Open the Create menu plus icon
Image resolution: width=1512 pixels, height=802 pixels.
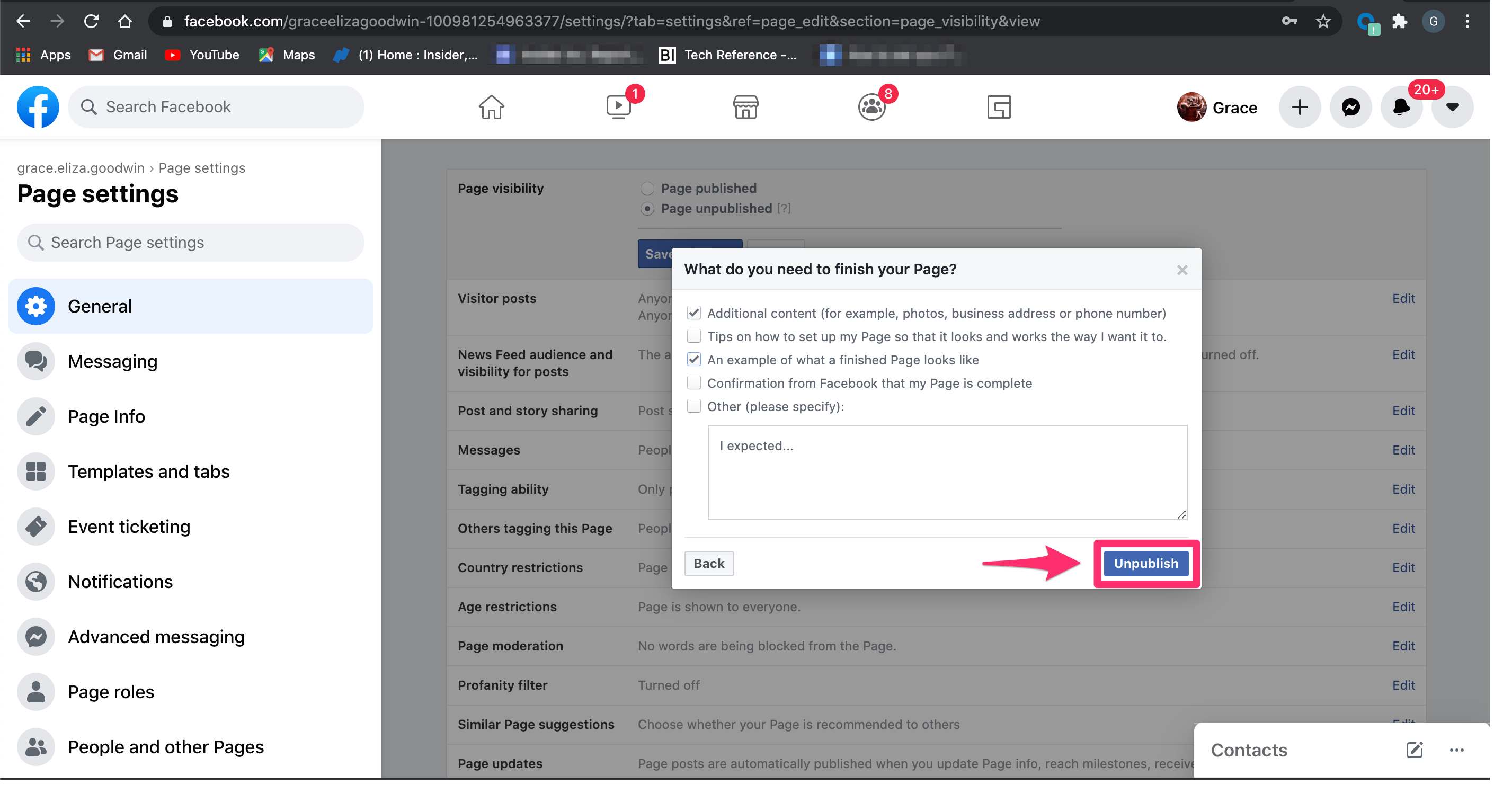(x=1299, y=107)
